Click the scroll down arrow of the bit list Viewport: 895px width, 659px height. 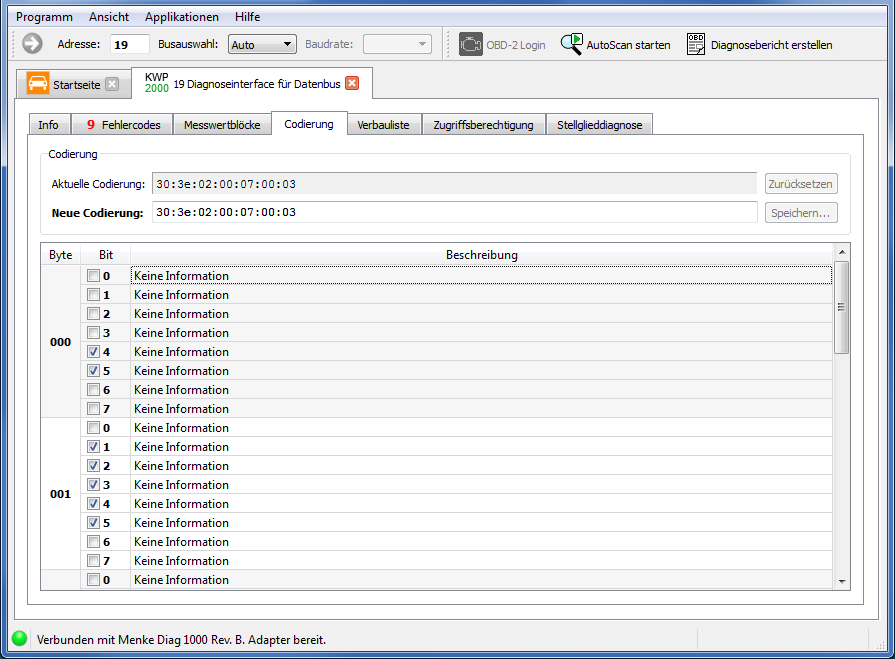[842, 581]
